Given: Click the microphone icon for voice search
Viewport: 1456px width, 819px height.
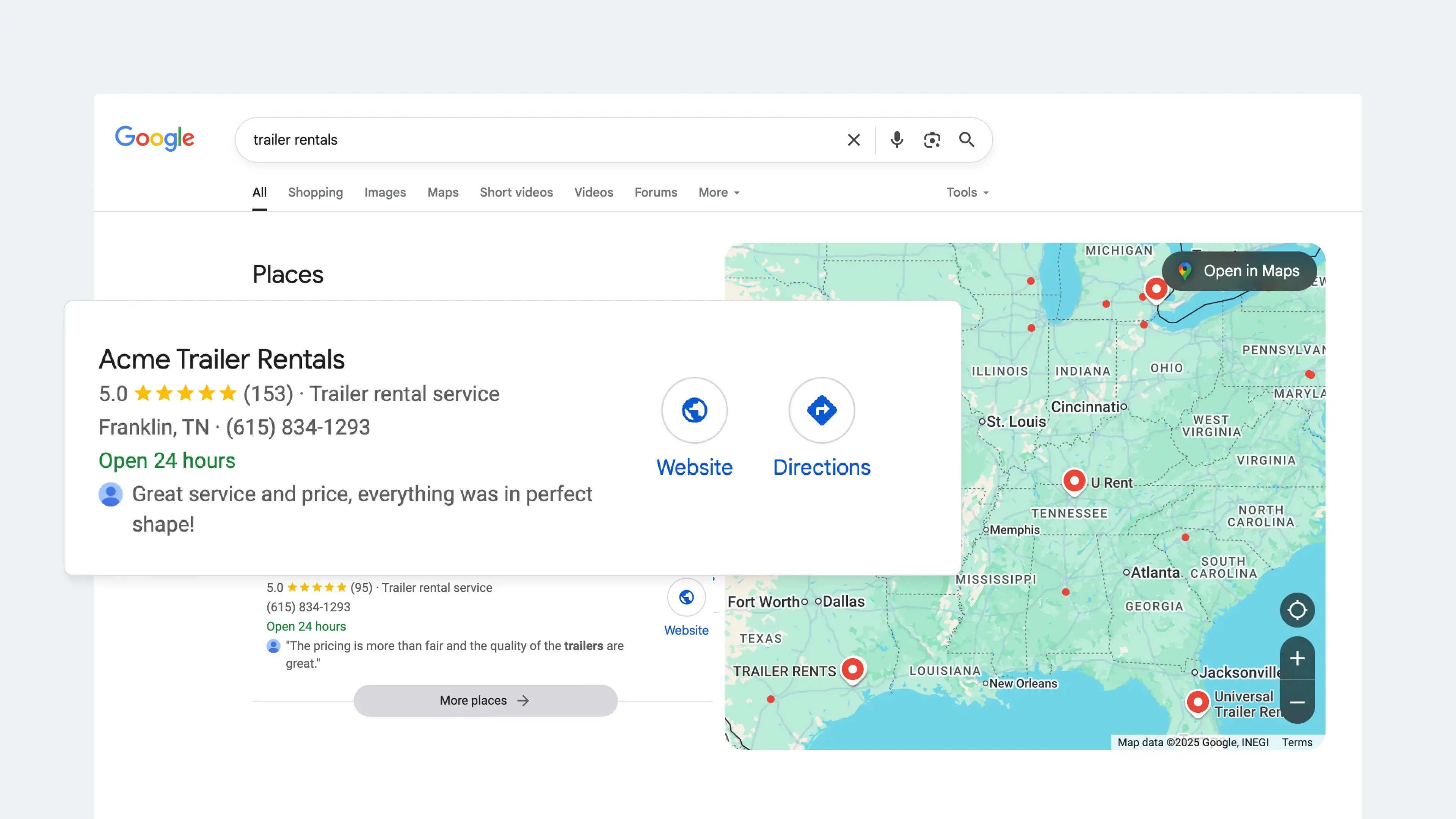Looking at the screenshot, I should point(896,140).
